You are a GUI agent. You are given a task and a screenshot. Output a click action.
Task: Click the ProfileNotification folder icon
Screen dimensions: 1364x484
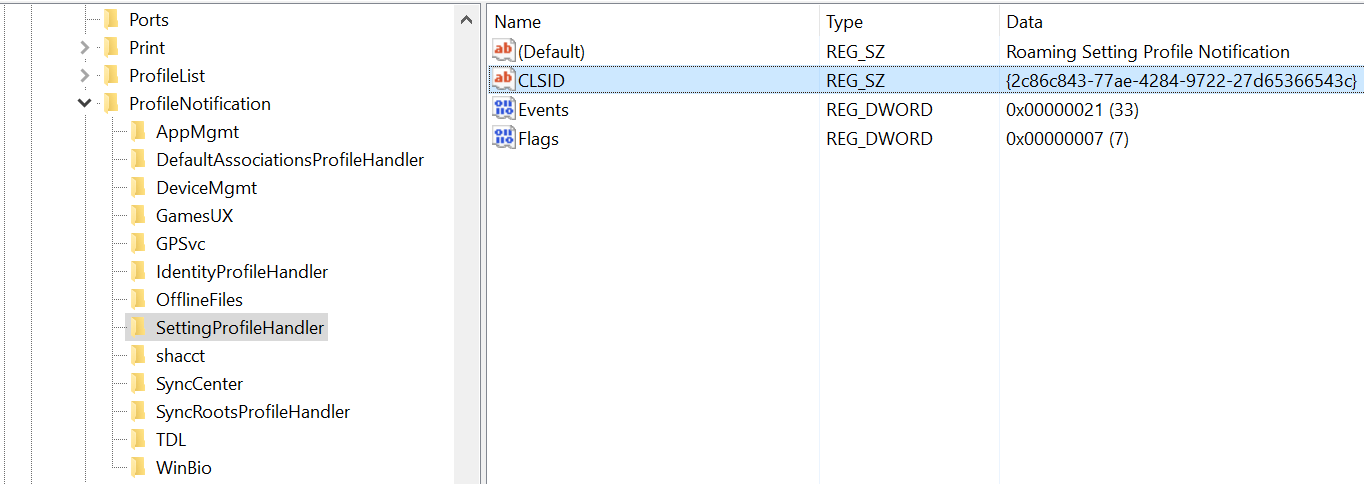[111, 104]
